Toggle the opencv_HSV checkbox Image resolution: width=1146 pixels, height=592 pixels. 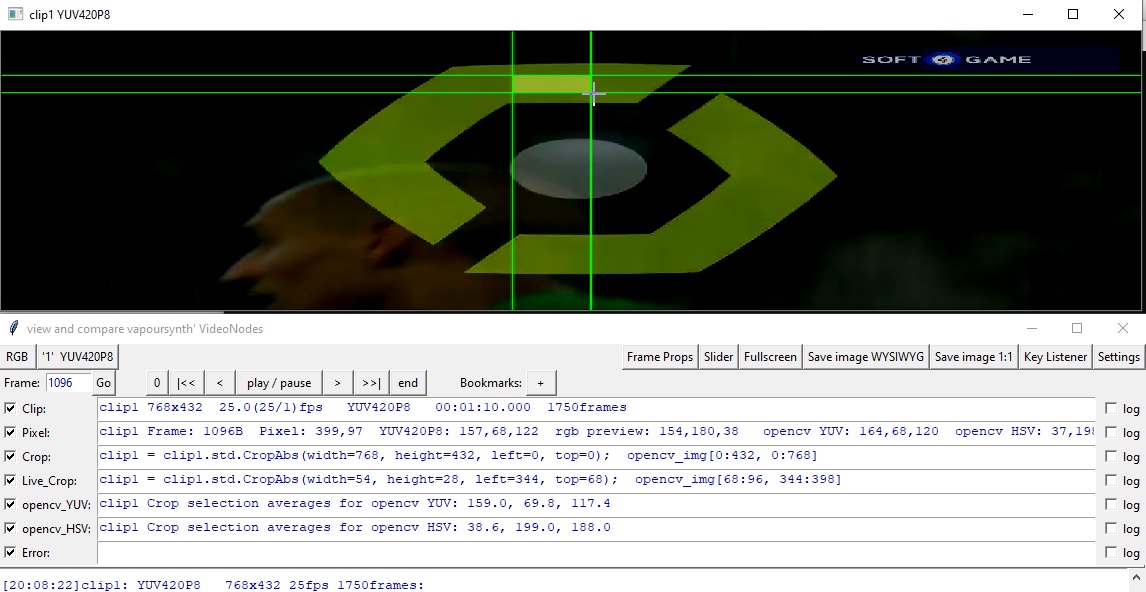(x=10, y=528)
